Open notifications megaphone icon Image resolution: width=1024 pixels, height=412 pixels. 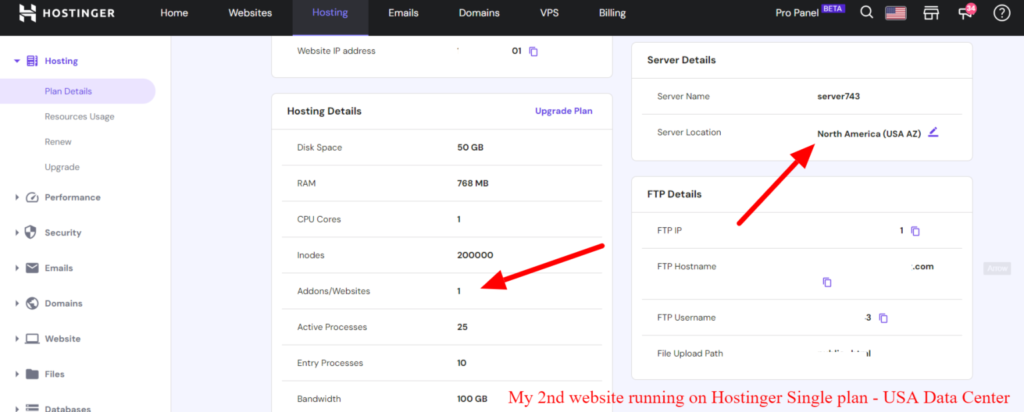click(x=965, y=12)
